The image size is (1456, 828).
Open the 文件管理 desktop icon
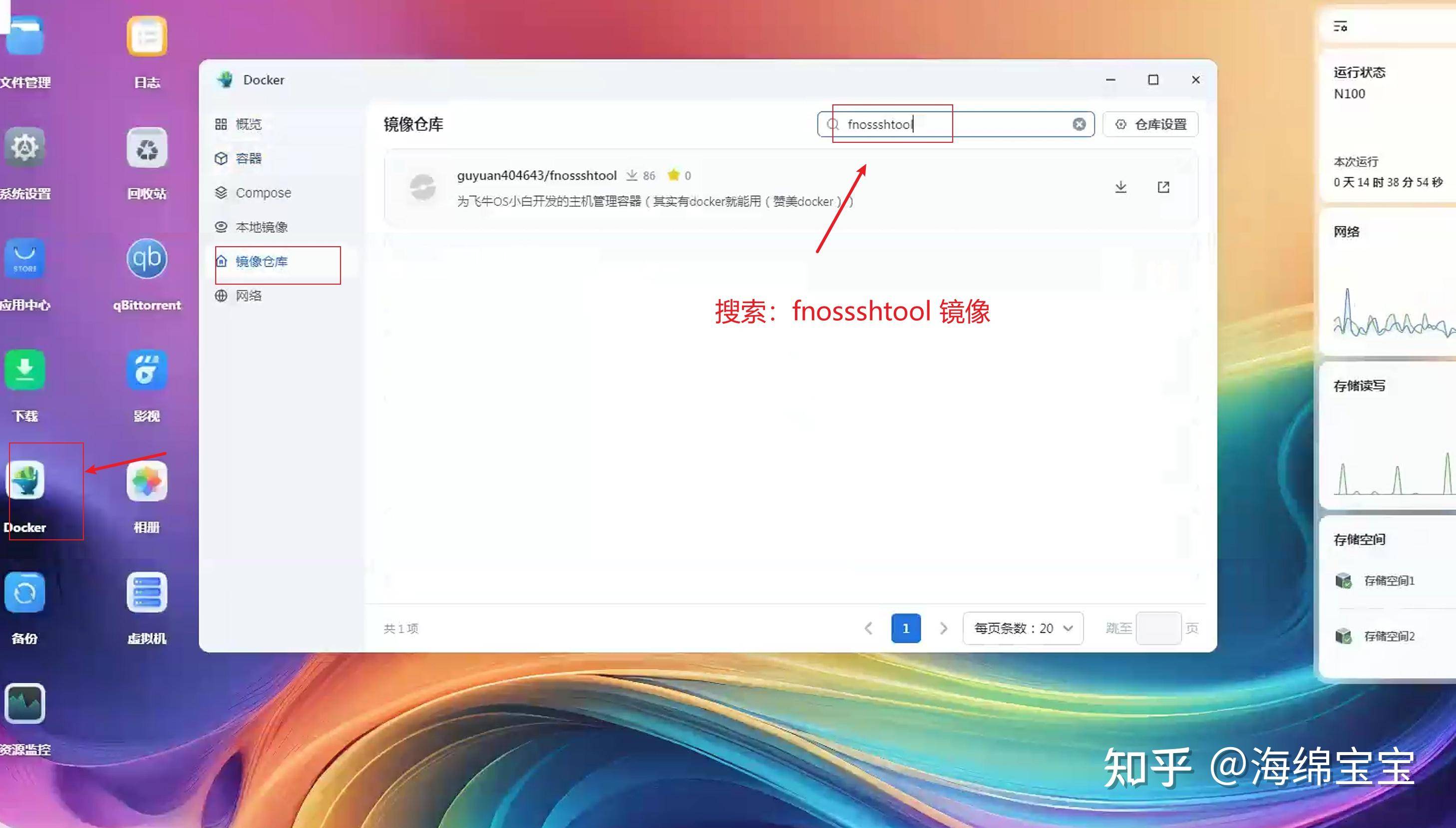click(24, 36)
